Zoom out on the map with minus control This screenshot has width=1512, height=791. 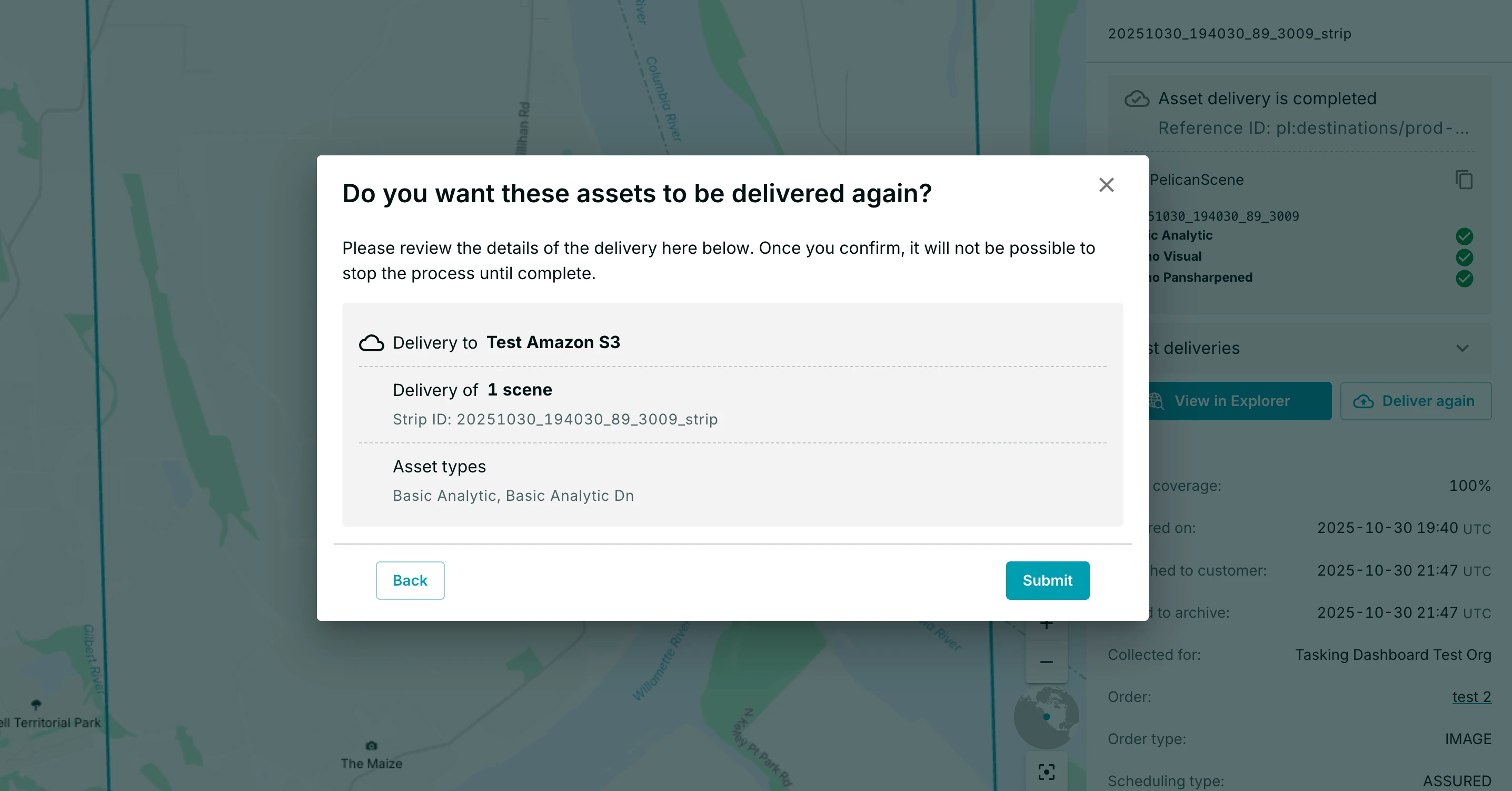[x=1047, y=662]
